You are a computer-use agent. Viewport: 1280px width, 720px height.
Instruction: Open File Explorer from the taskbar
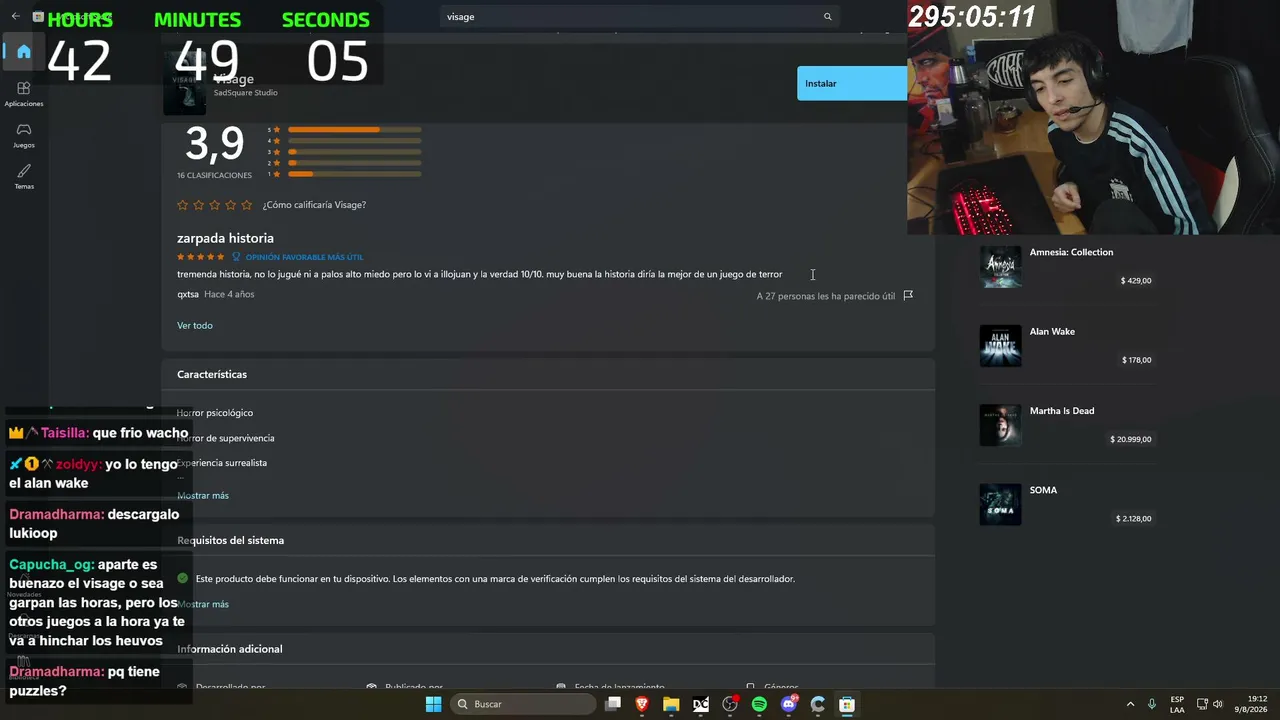[671, 704]
